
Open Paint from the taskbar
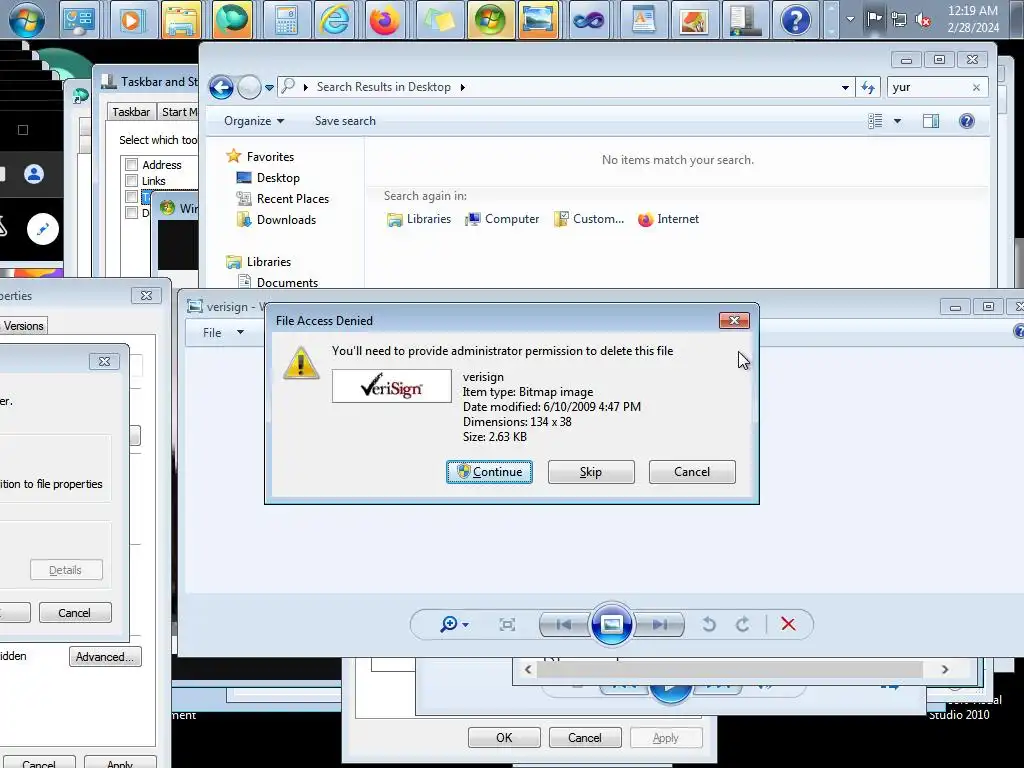(x=694, y=20)
